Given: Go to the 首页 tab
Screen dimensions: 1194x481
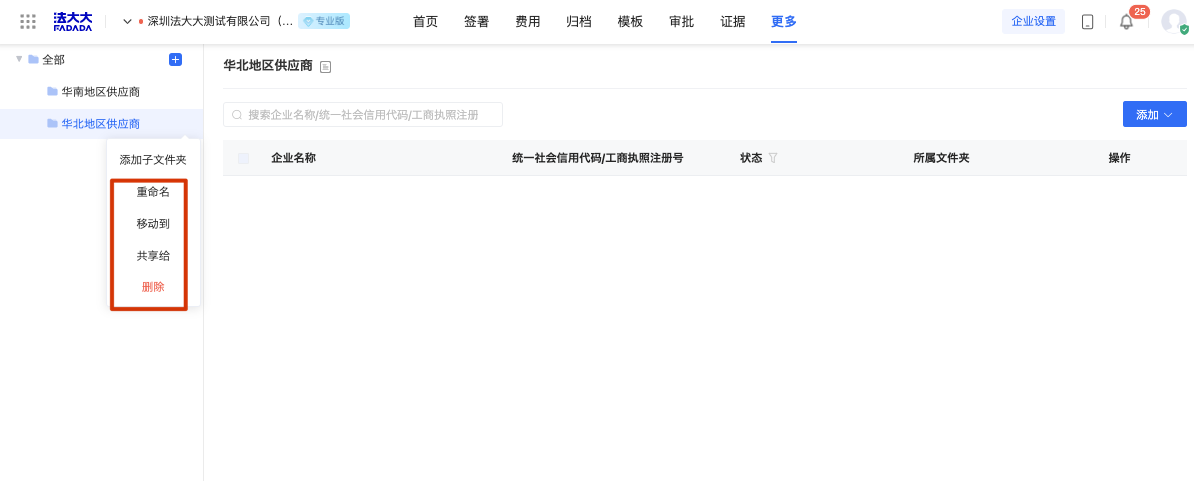Looking at the screenshot, I should click(x=425, y=21).
